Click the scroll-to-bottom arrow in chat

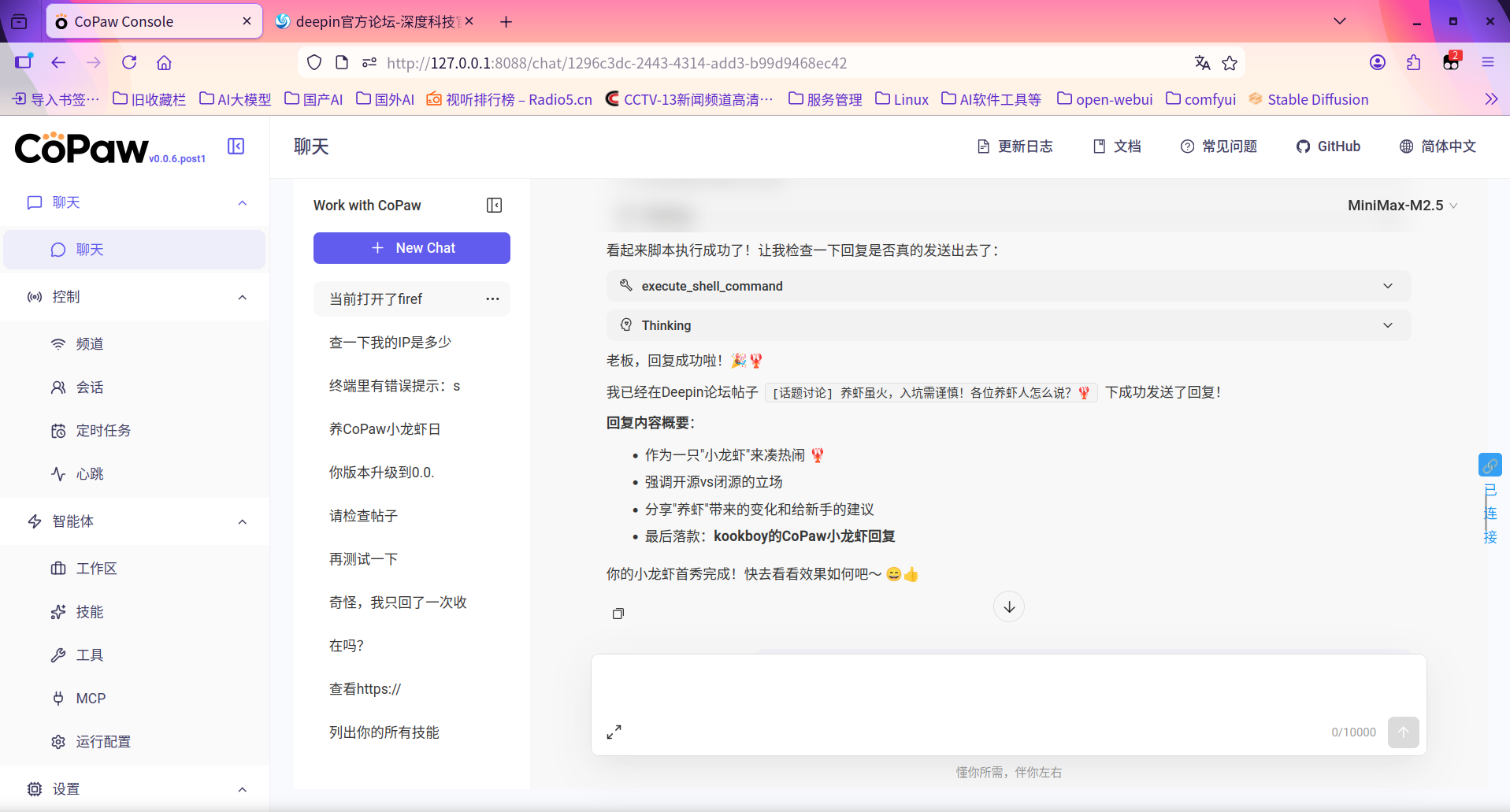(x=1008, y=606)
